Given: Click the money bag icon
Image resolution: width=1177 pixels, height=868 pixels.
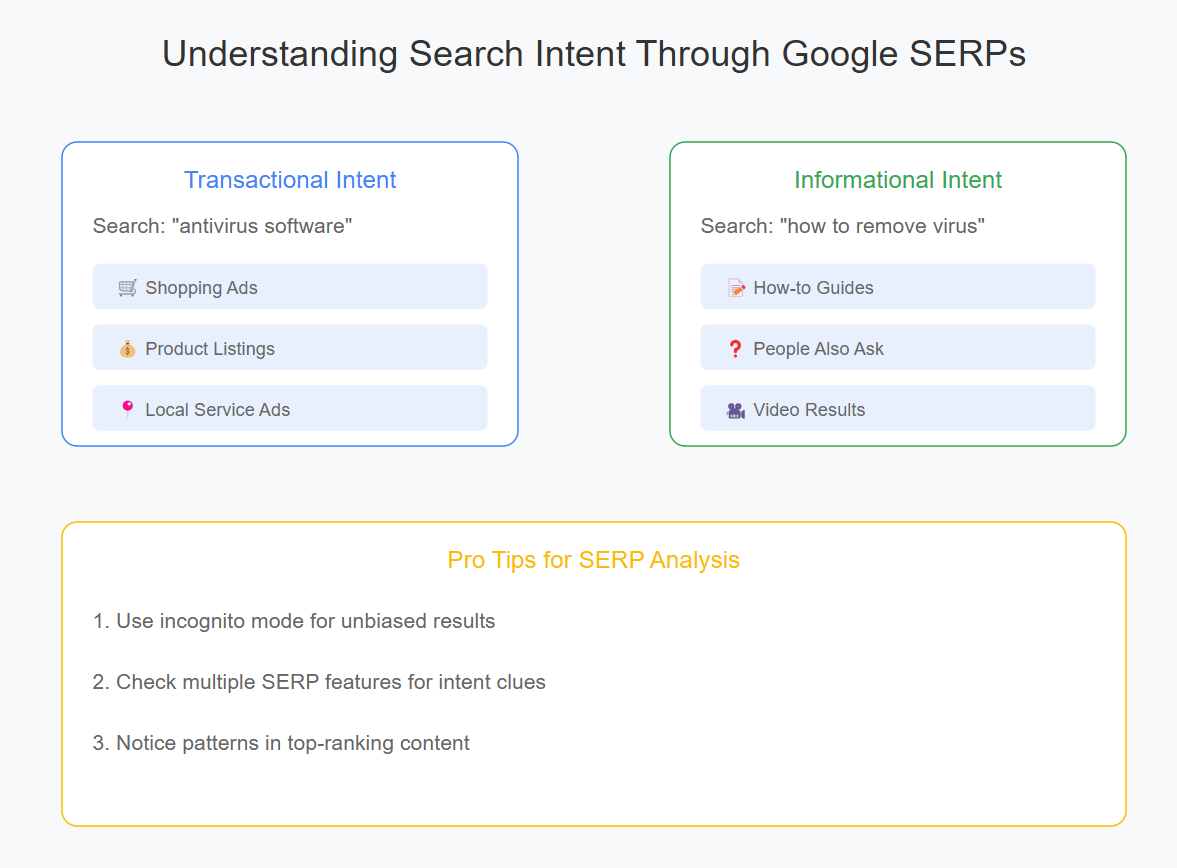Looking at the screenshot, I should 127,349.
